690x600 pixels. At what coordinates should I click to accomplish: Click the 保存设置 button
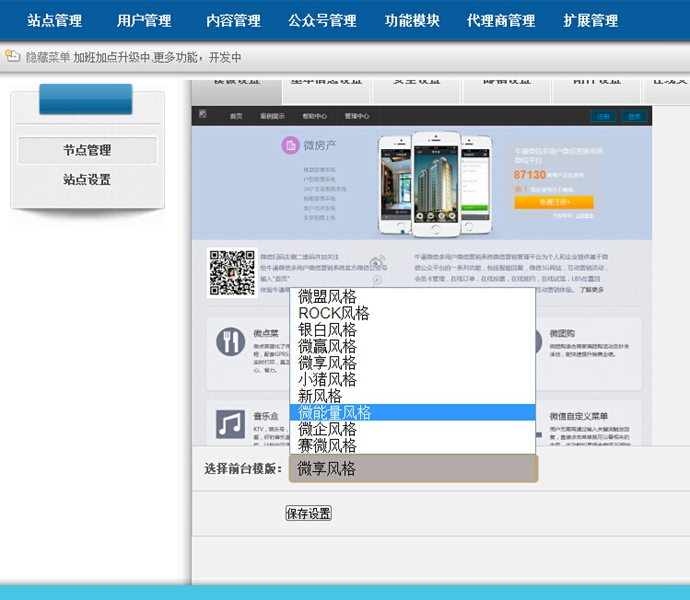click(308, 513)
